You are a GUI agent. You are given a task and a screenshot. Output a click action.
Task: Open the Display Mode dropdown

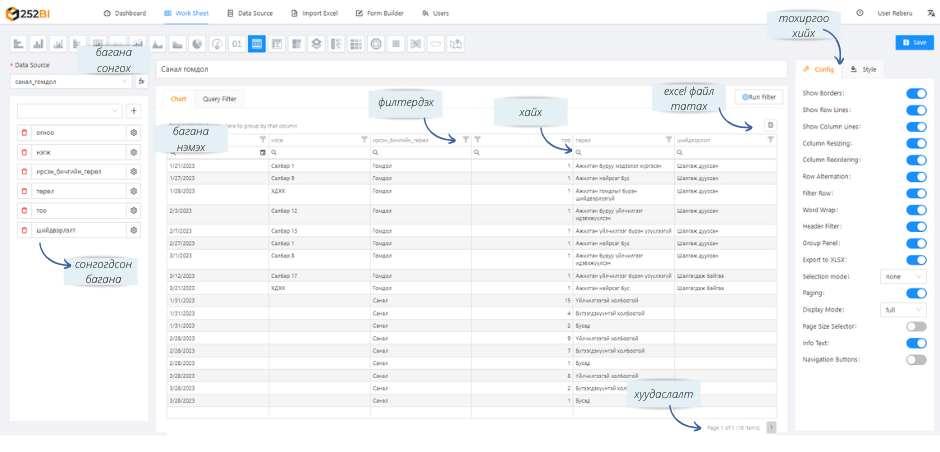point(903,310)
